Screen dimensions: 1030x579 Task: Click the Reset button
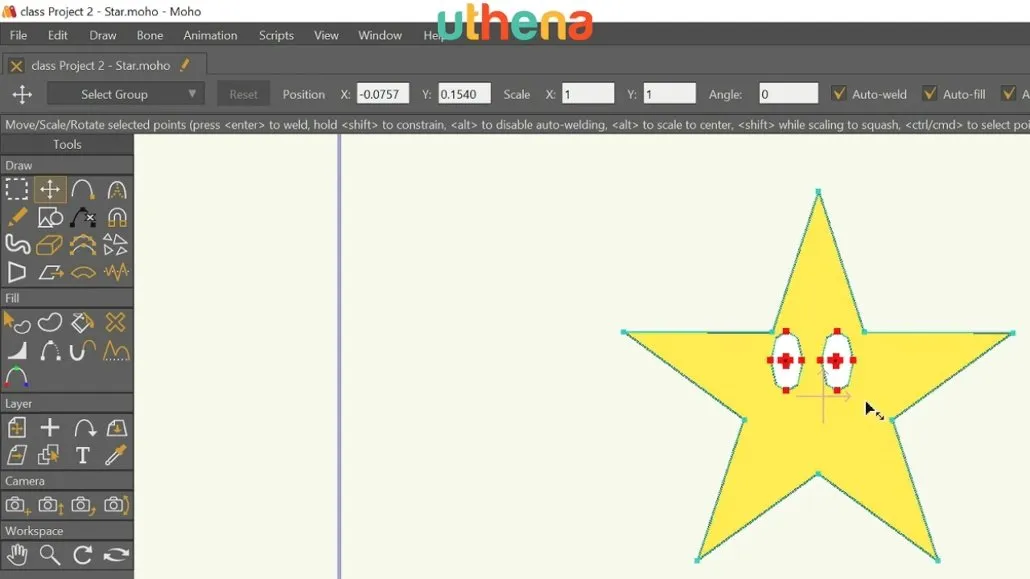point(243,94)
